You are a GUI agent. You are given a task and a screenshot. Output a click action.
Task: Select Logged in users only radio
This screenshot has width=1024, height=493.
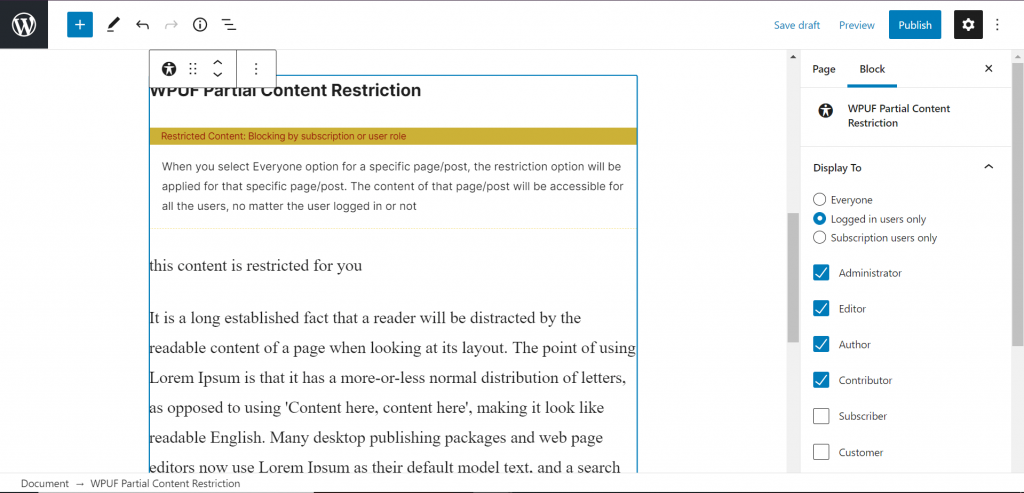pyautogui.click(x=820, y=219)
